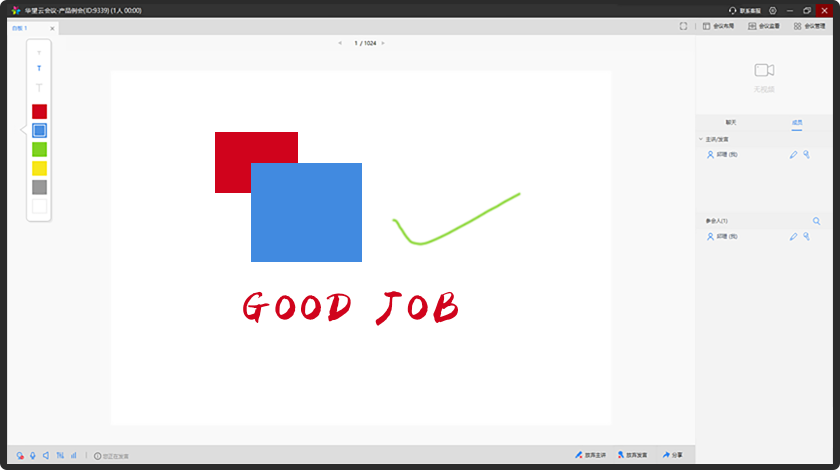
Task: Select the medium text size option
Action: pyautogui.click(x=39, y=69)
